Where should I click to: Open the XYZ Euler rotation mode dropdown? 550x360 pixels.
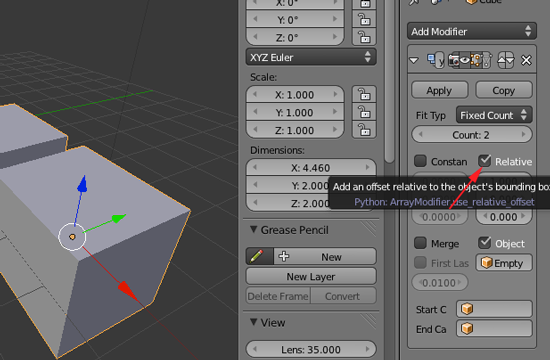pyautogui.click(x=311, y=57)
